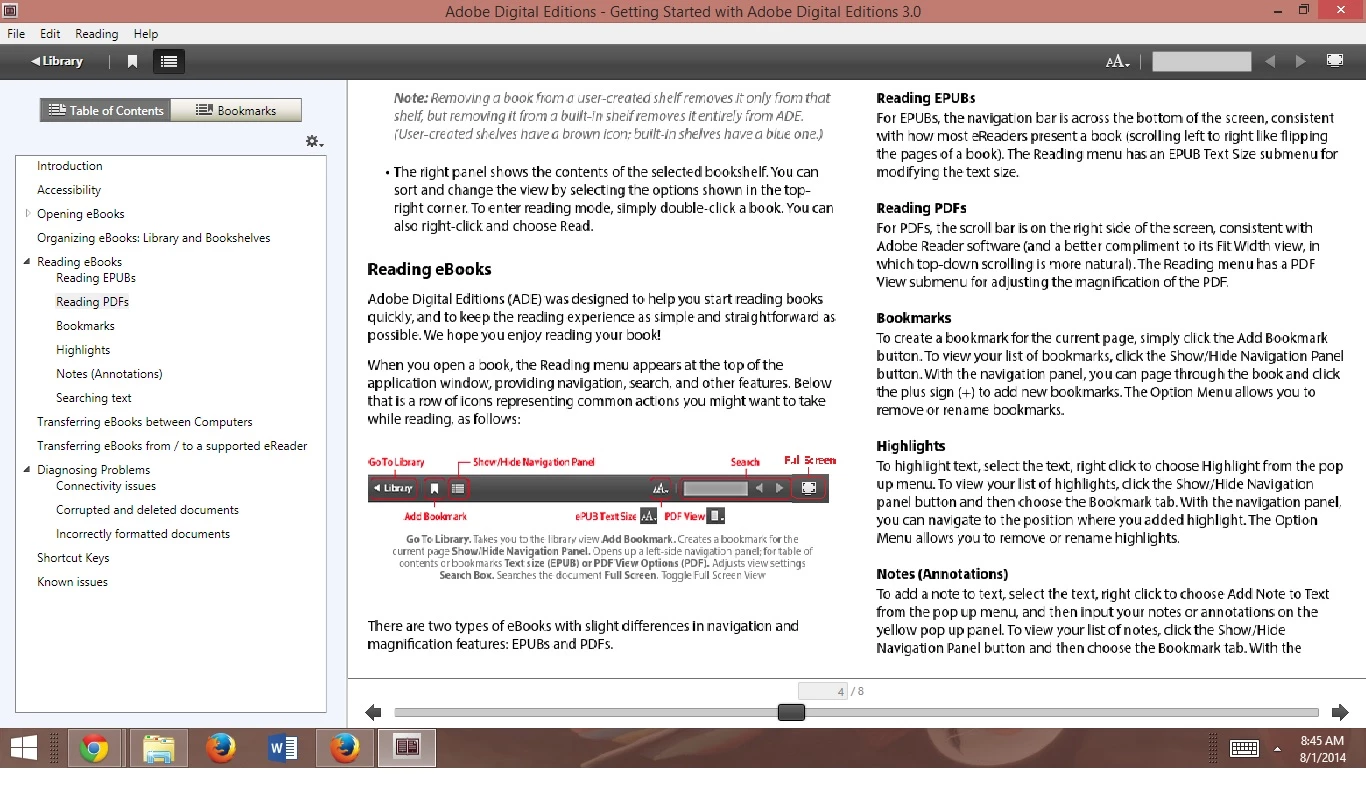Toggle Full Screen mode icon
Viewport: 1366px width, 800px height.
1335,61
